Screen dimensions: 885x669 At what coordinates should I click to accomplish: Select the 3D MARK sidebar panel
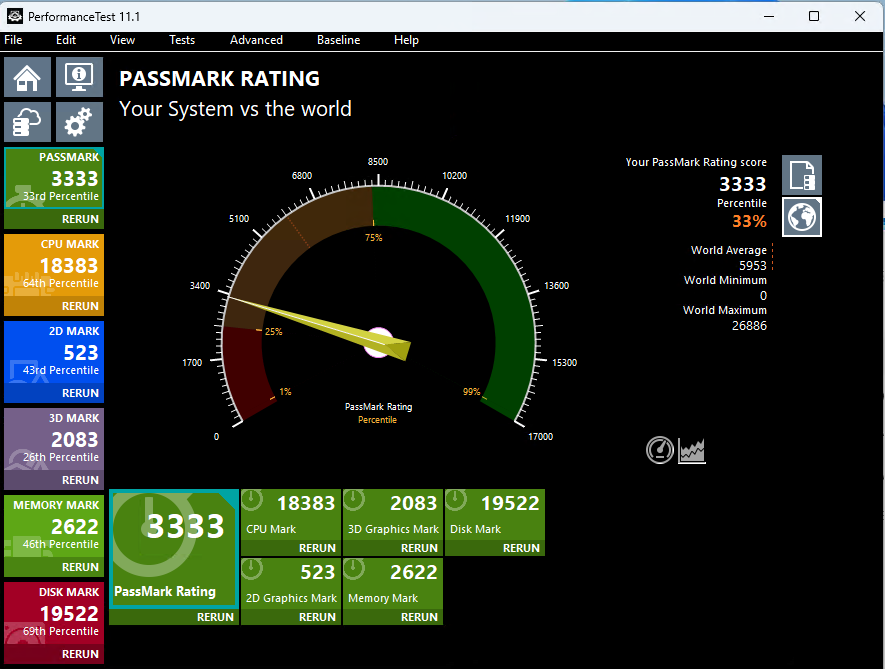point(54,436)
